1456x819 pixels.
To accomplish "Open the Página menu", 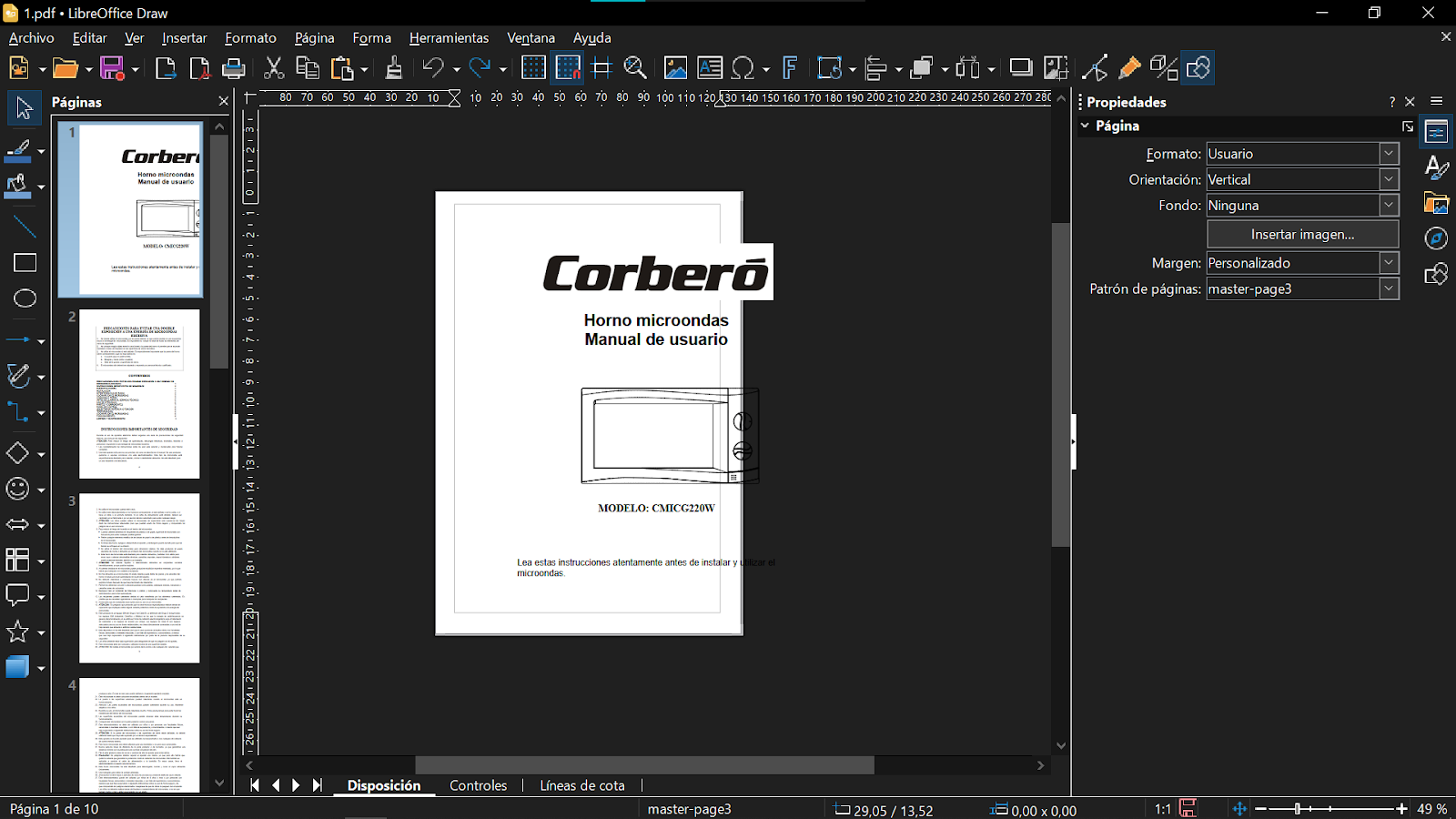I will (x=315, y=38).
